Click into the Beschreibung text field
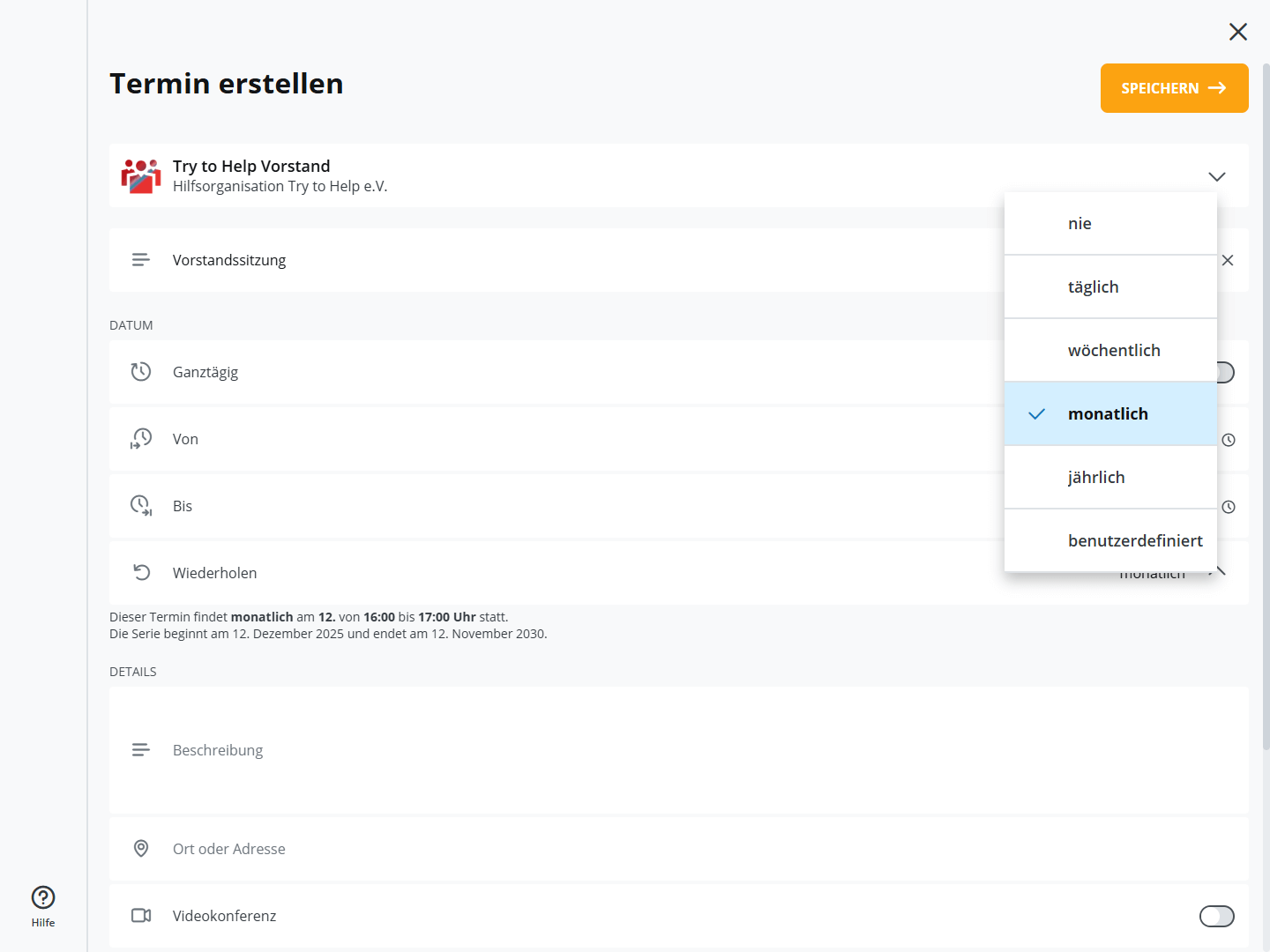 point(617,750)
